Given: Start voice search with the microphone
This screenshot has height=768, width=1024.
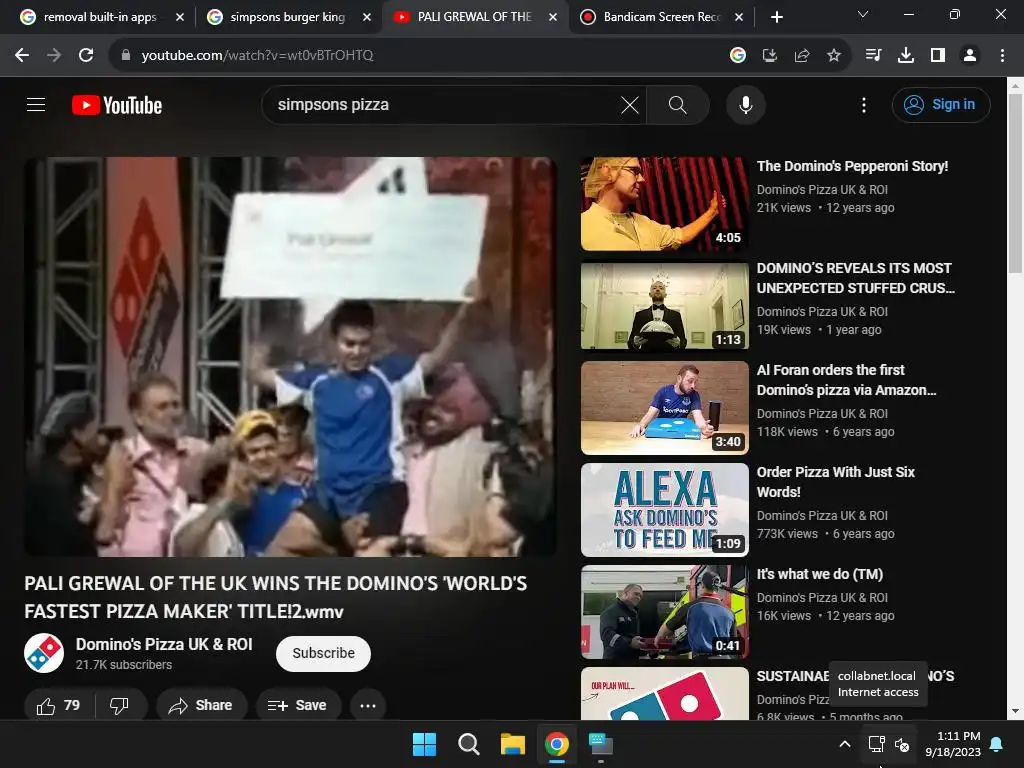Looking at the screenshot, I should (x=746, y=104).
